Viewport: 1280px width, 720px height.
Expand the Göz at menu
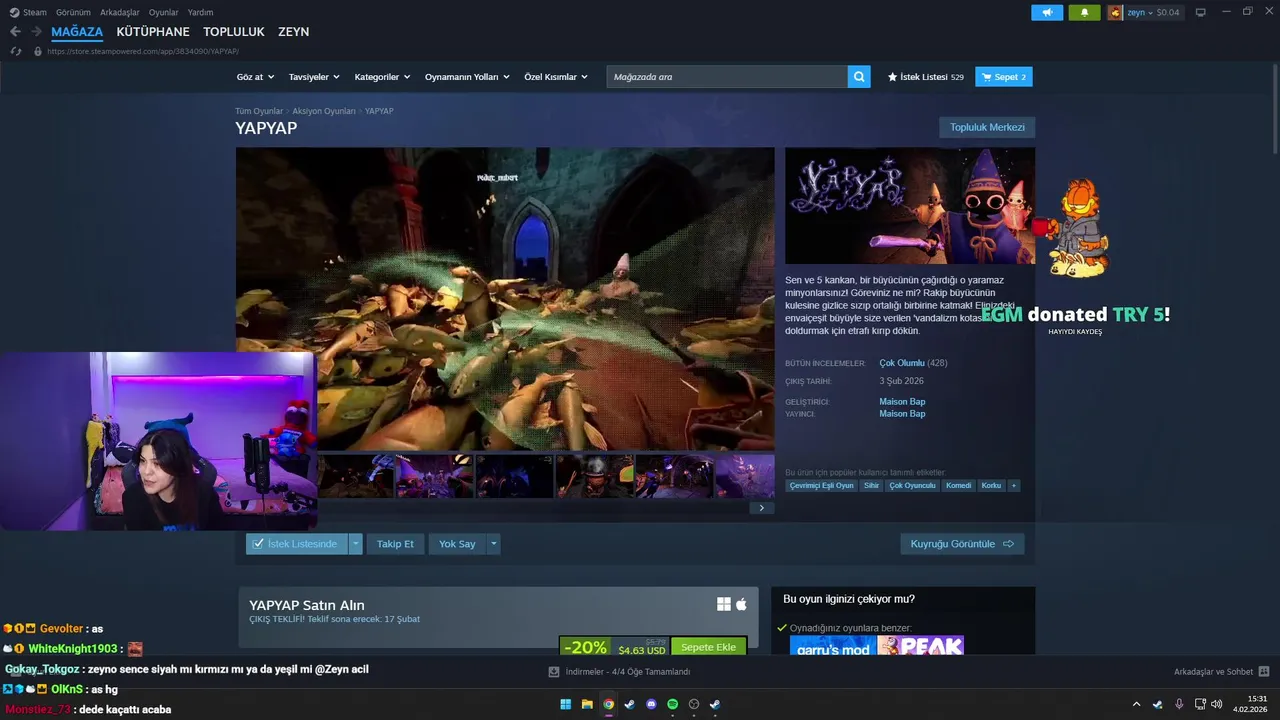point(255,77)
